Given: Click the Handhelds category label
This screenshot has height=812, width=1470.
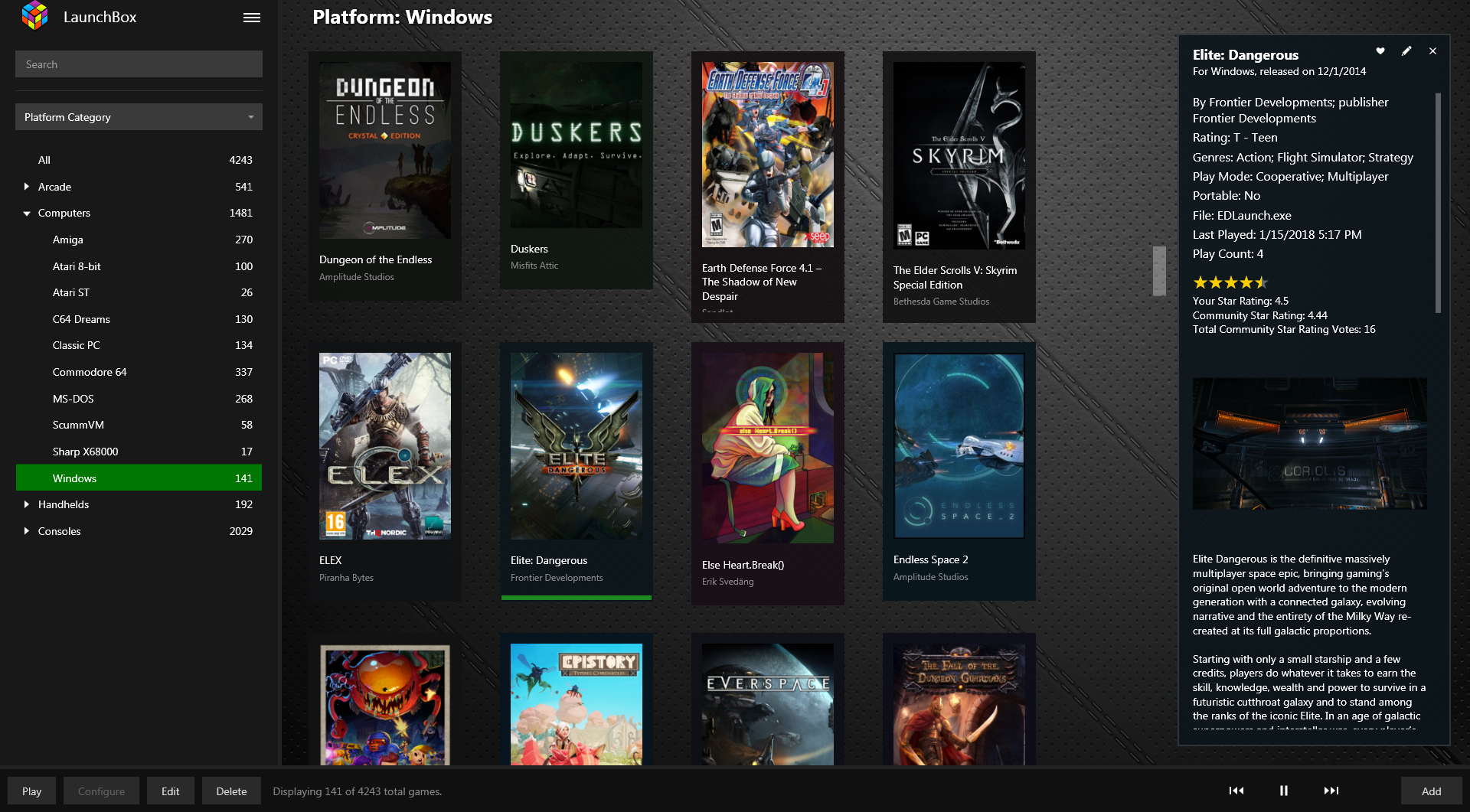Looking at the screenshot, I should (64, 504).
